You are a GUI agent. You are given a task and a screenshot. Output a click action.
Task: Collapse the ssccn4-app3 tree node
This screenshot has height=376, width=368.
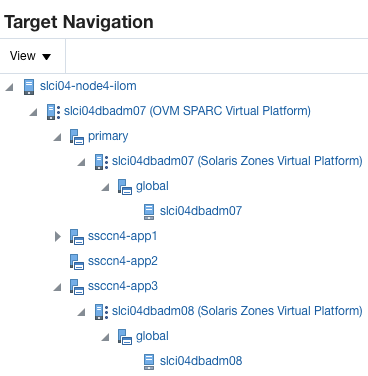tap(58, 287)
